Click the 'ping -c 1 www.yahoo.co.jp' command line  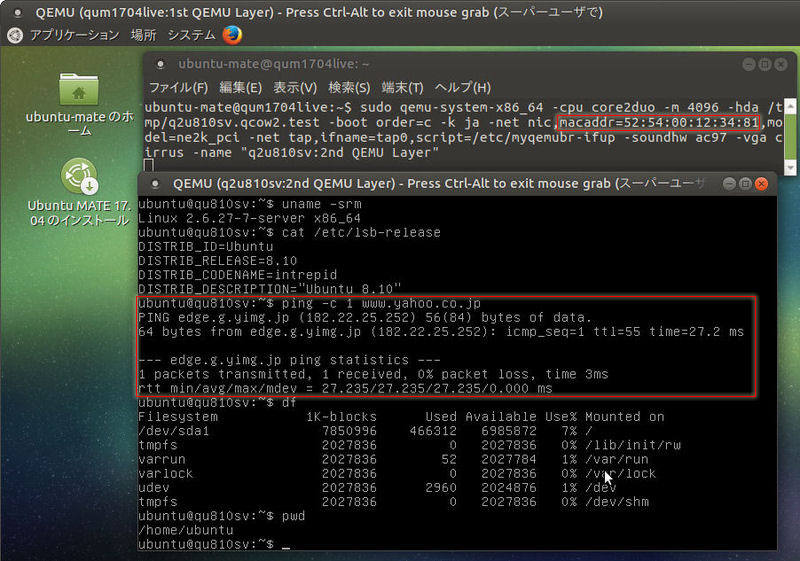point(309,303)
